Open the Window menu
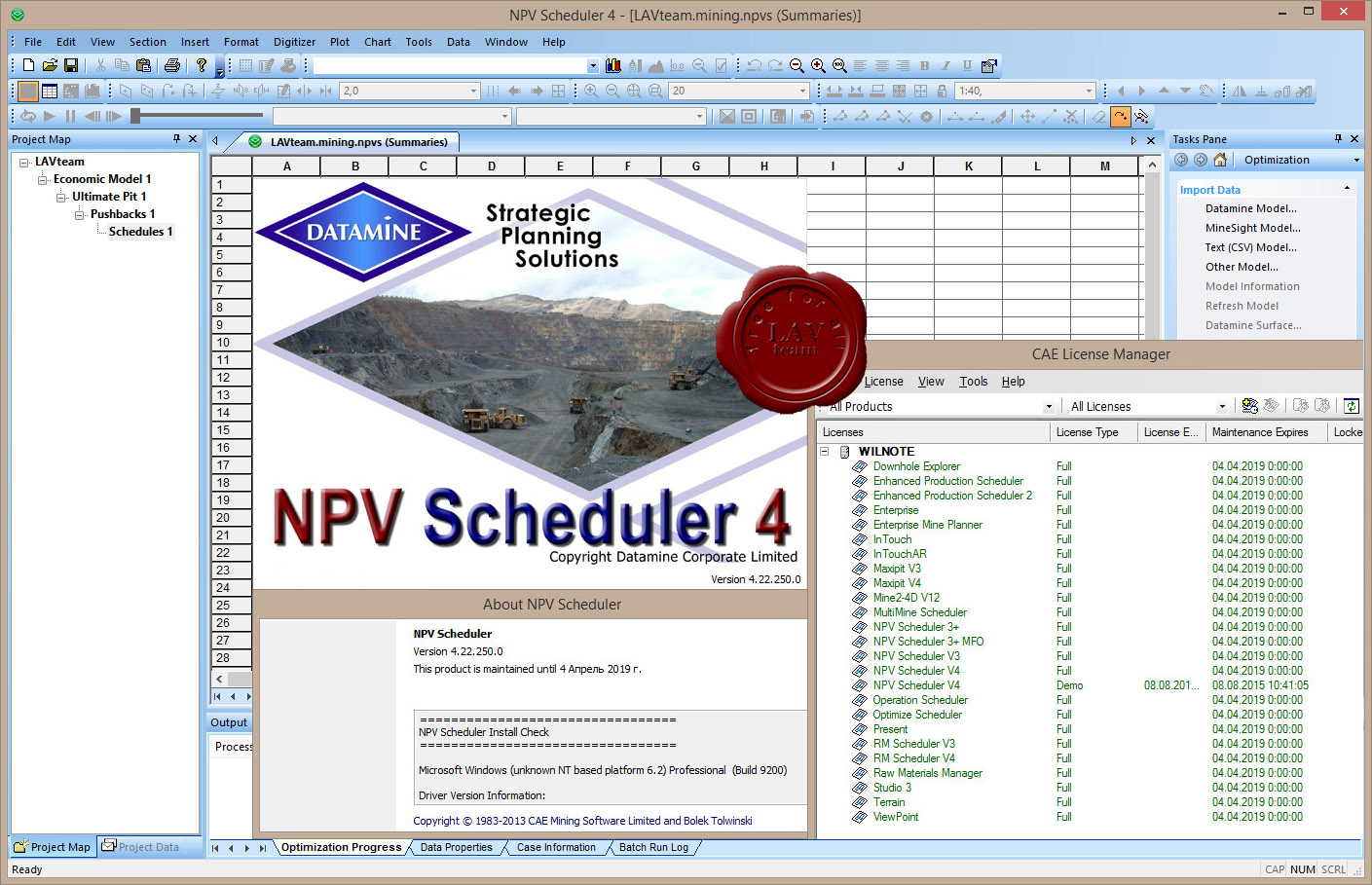Screen dimensions: 1372x885 [506, 42]
